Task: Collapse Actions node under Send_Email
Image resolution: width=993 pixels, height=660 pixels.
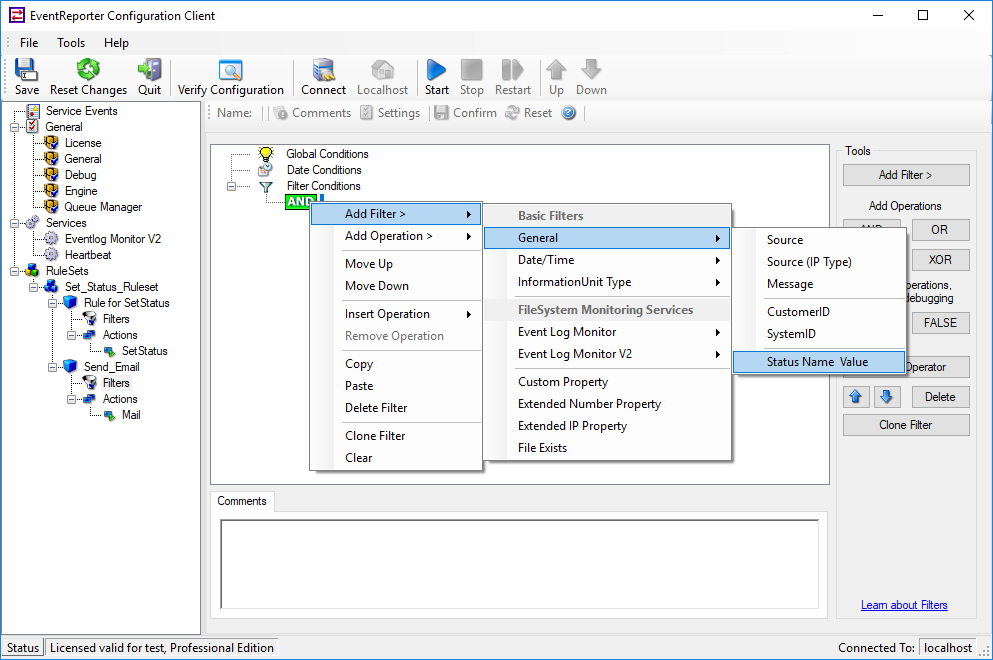Action: click(71, 399)
